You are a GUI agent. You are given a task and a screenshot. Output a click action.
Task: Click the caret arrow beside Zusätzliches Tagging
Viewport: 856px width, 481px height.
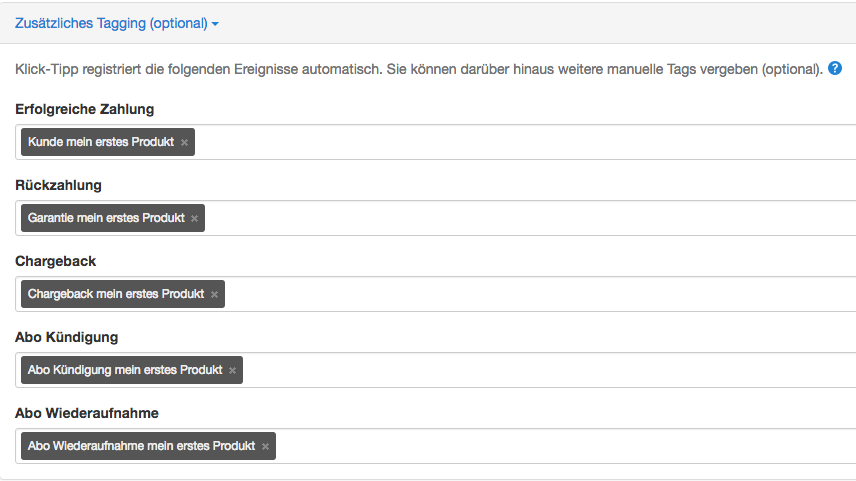point(215,24)
